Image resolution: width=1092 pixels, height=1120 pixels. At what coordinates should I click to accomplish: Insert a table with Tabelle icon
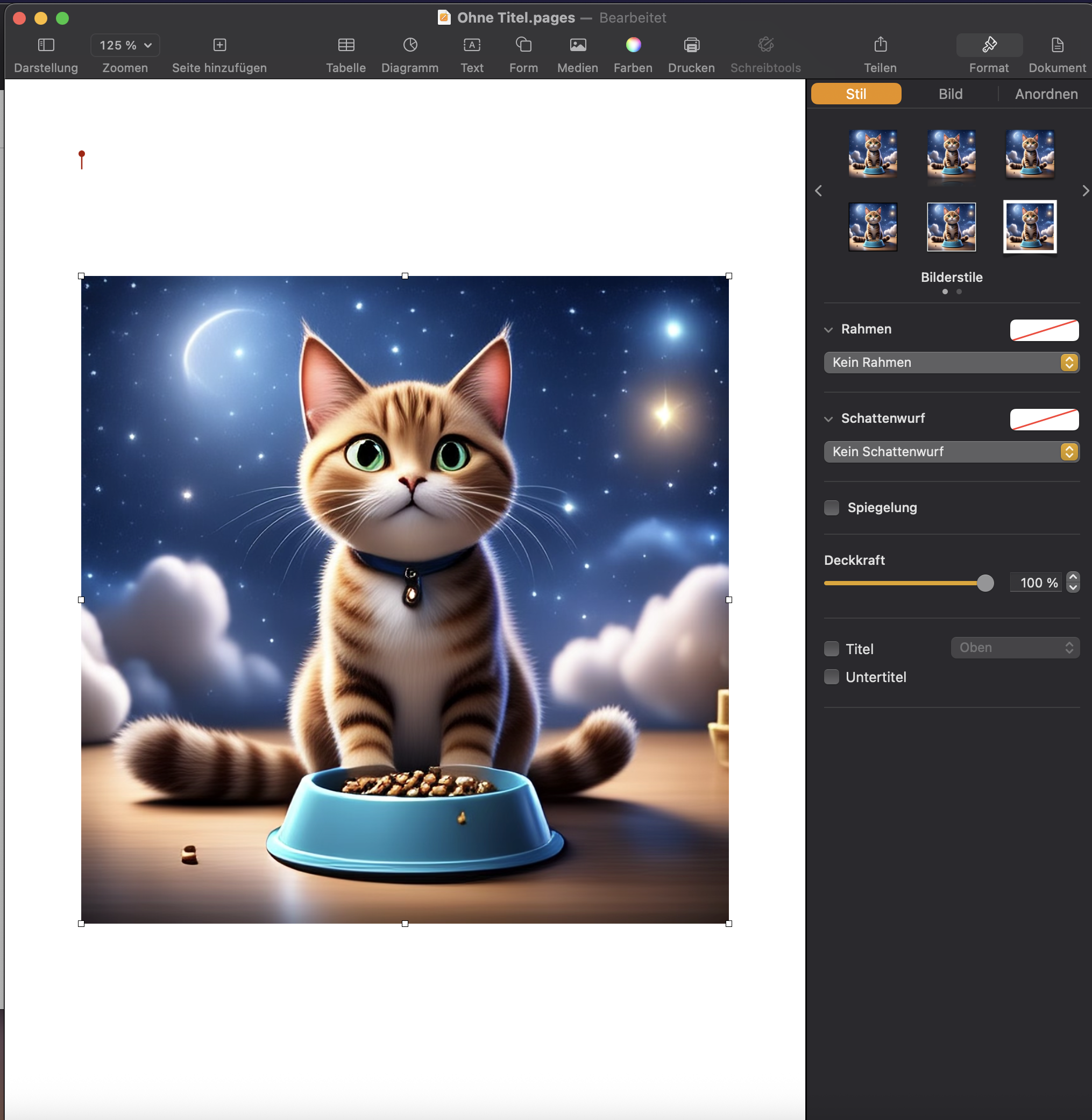(x=346, y=45)
